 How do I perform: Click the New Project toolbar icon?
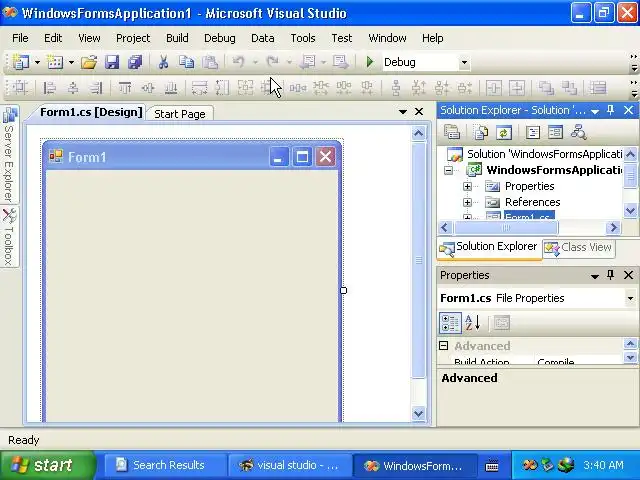(20, 62)
